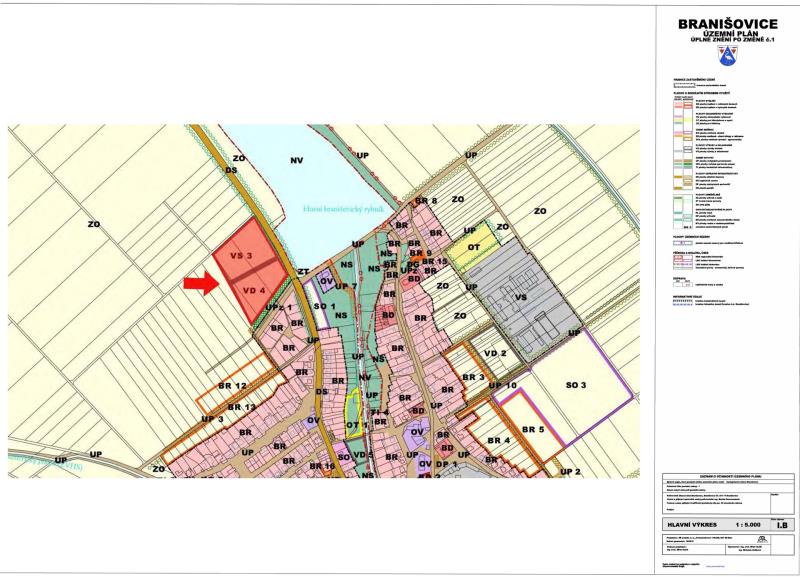800x577 pixels.
Task: Click the grey VS industrial zone
Action: tap(520, 298)
